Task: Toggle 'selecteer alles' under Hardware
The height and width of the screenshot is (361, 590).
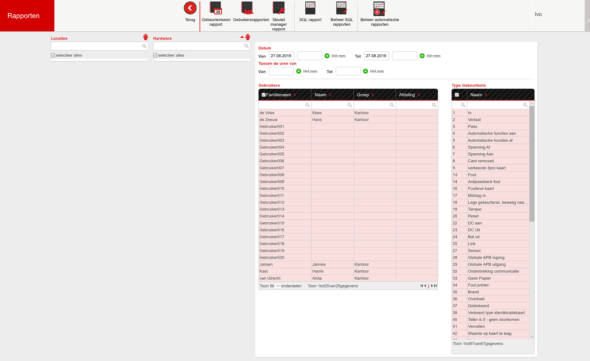Action: pos(155,55)
